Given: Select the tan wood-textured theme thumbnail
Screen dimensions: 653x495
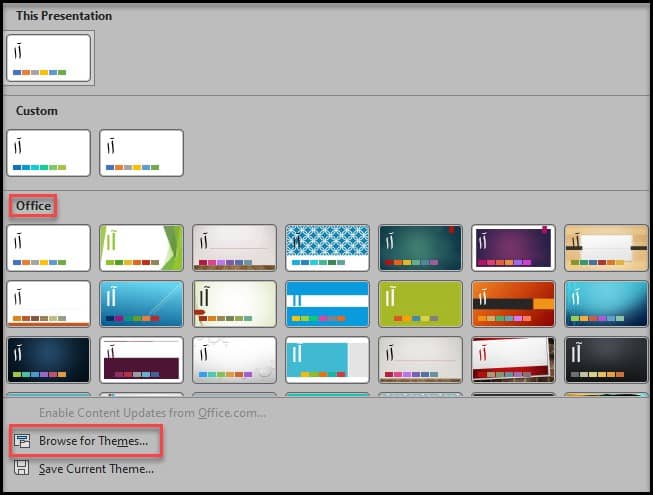Looking at the screenshot, I should [x=606, y=248].
